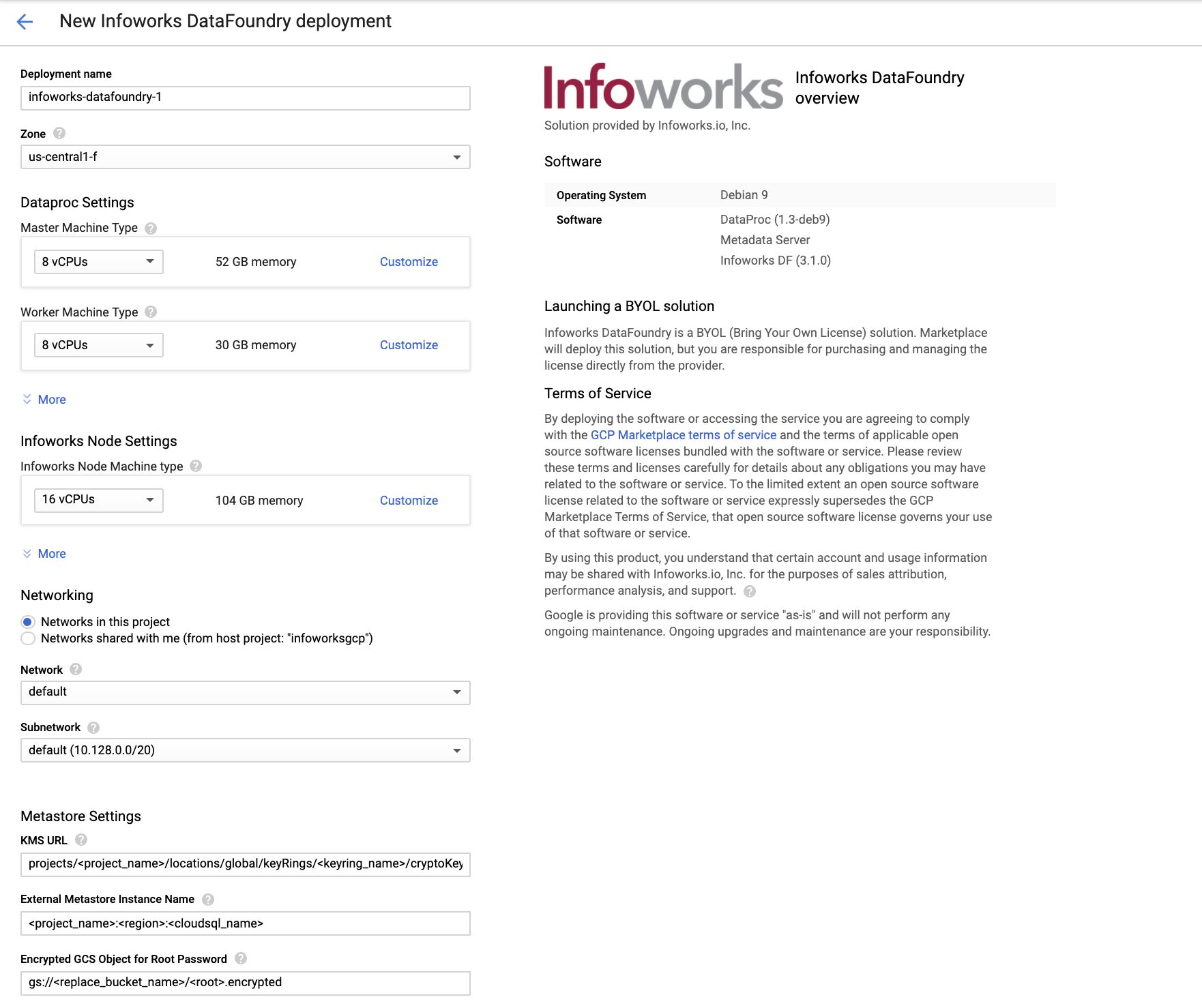Click the 52 GB memory text
The width and height of the screenshot is (1202, 1008).
[256, 262]
